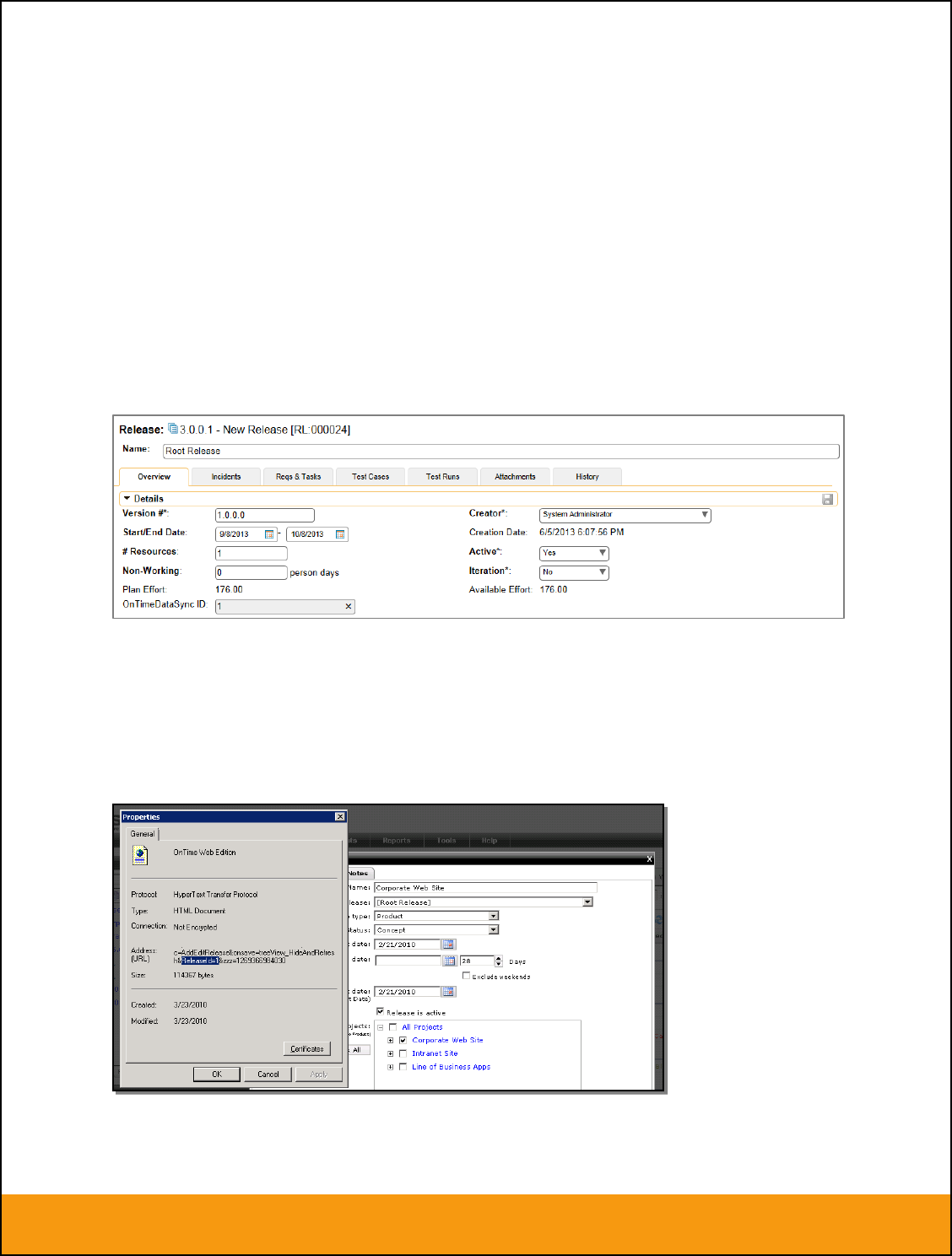Check the All Projects checkbox

pos(392,1027)
